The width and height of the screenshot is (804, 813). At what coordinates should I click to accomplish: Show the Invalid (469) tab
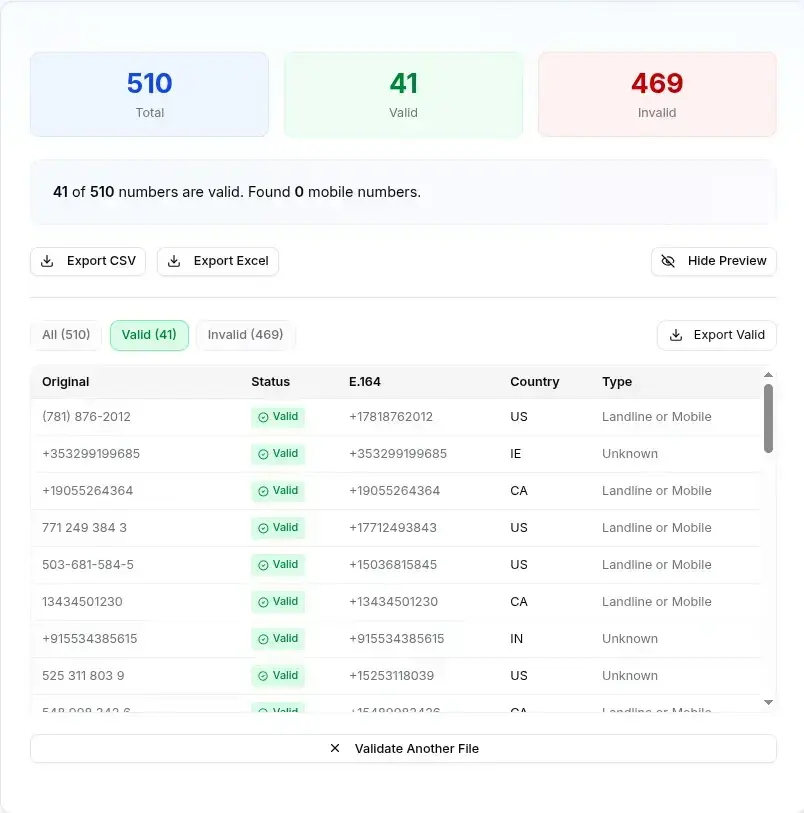(245, 335)
